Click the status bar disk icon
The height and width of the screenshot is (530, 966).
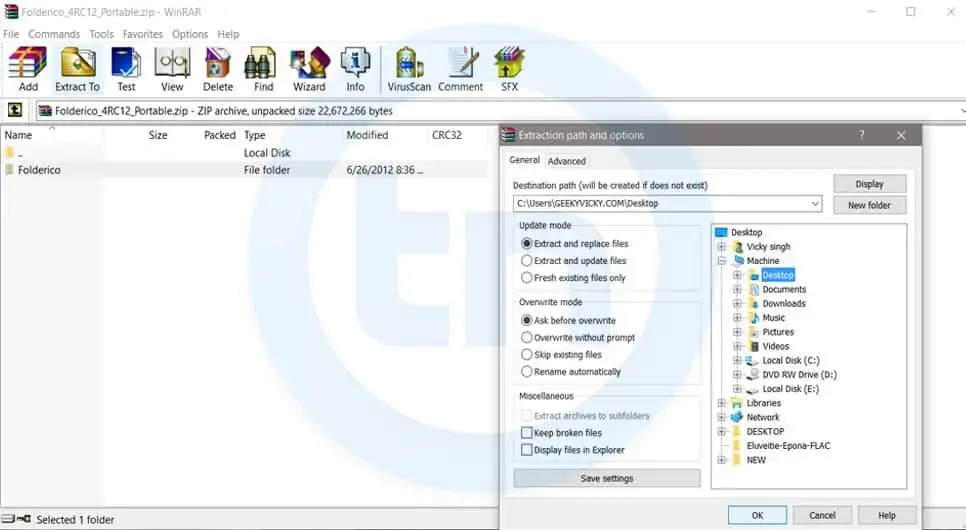tap(9, 519)
